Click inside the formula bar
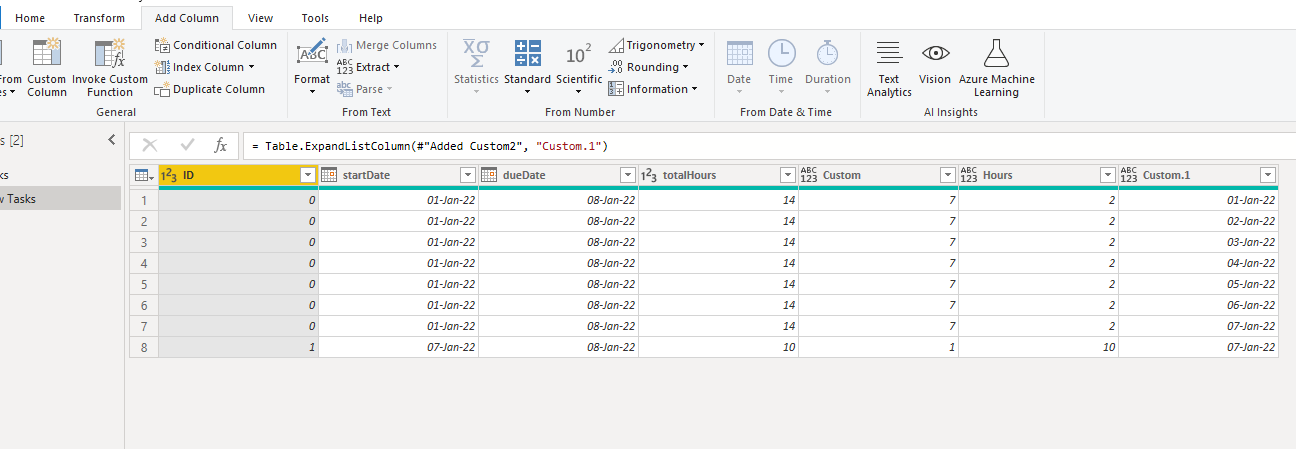This screenshot has width=1296, height=449. pos(769,146)
